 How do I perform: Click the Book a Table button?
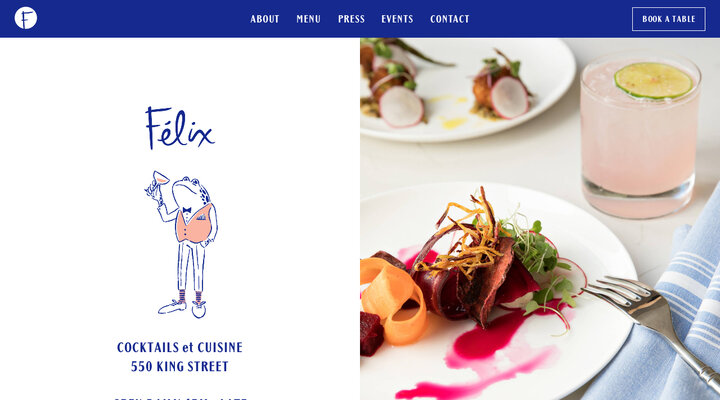(x=669, y=19)
